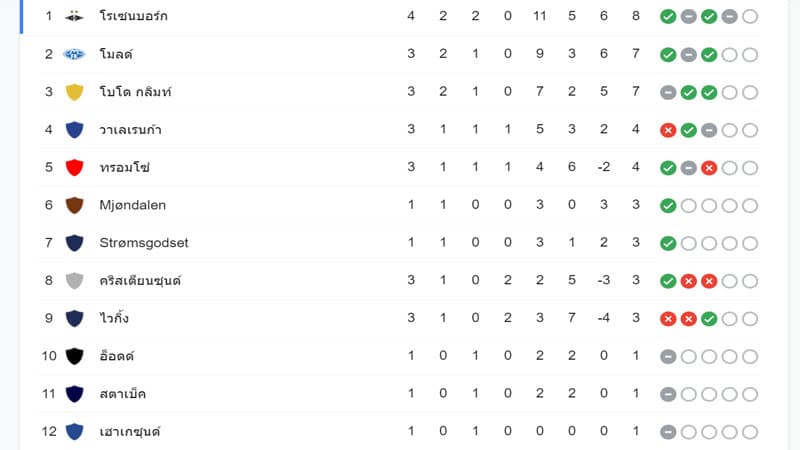Screen dimensions: 800x450
Task: Click the red loss icon in row 4
Action: point(668,130)
